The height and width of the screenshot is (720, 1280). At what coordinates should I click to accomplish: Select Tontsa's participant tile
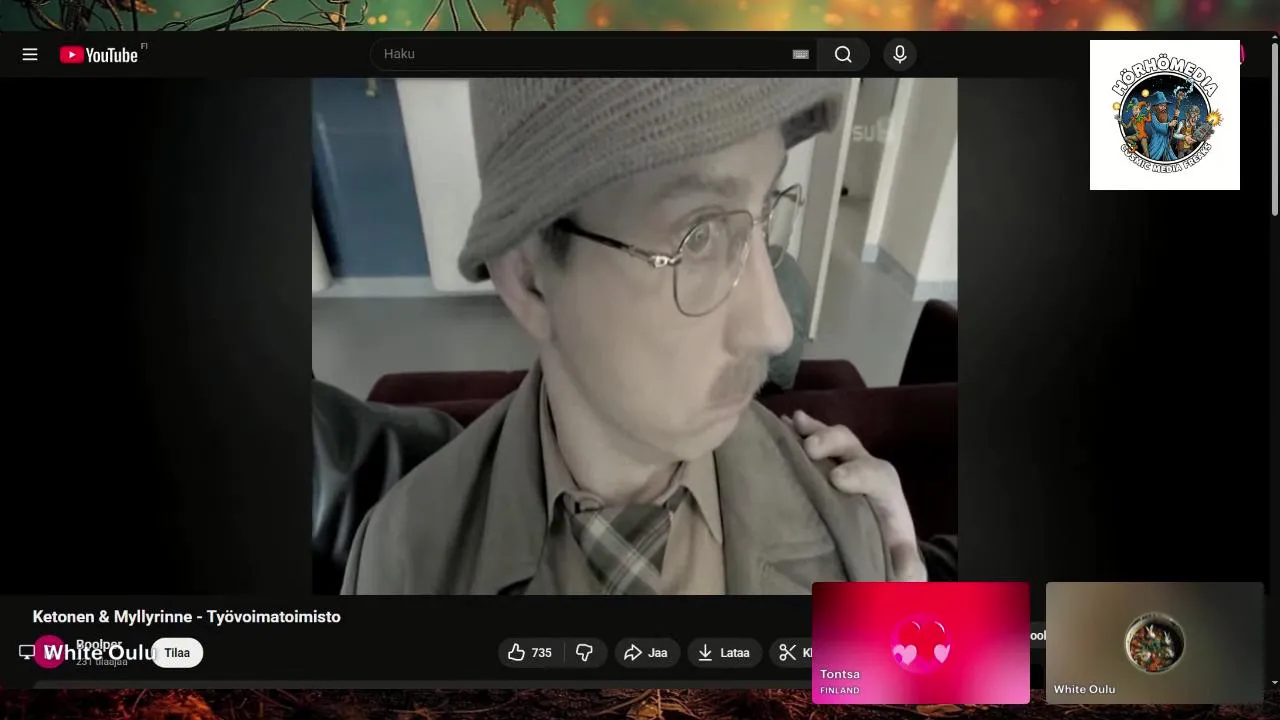click(921, 643)
